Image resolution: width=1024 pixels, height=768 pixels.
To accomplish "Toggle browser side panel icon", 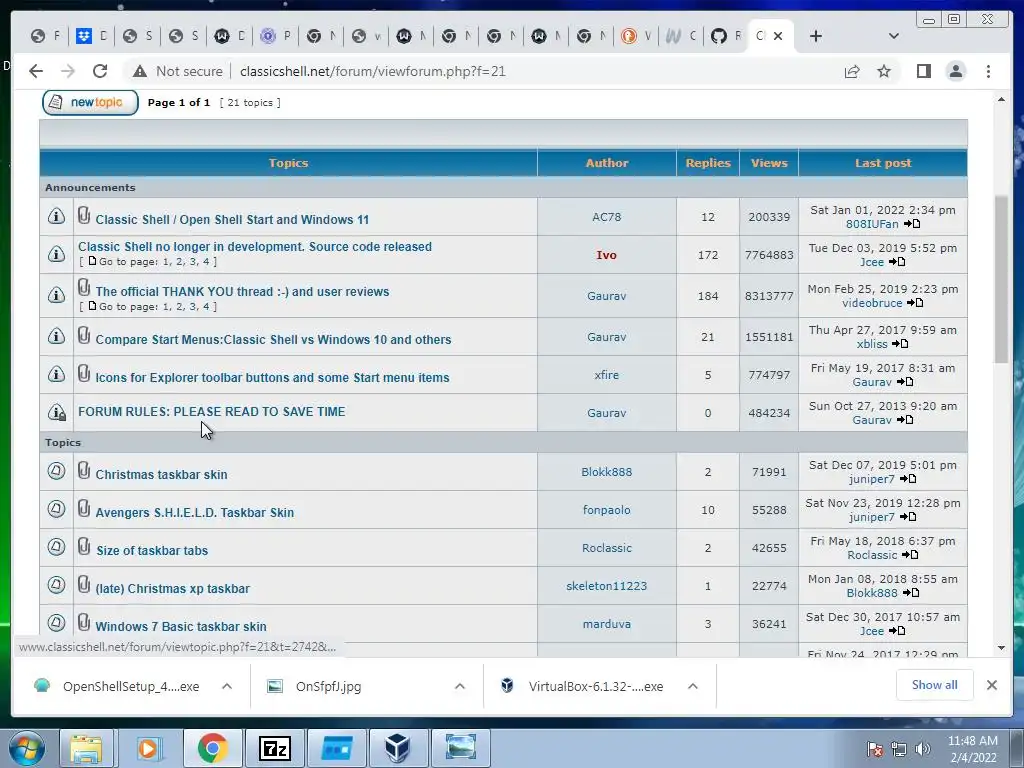I will click(x=923, y=71).
